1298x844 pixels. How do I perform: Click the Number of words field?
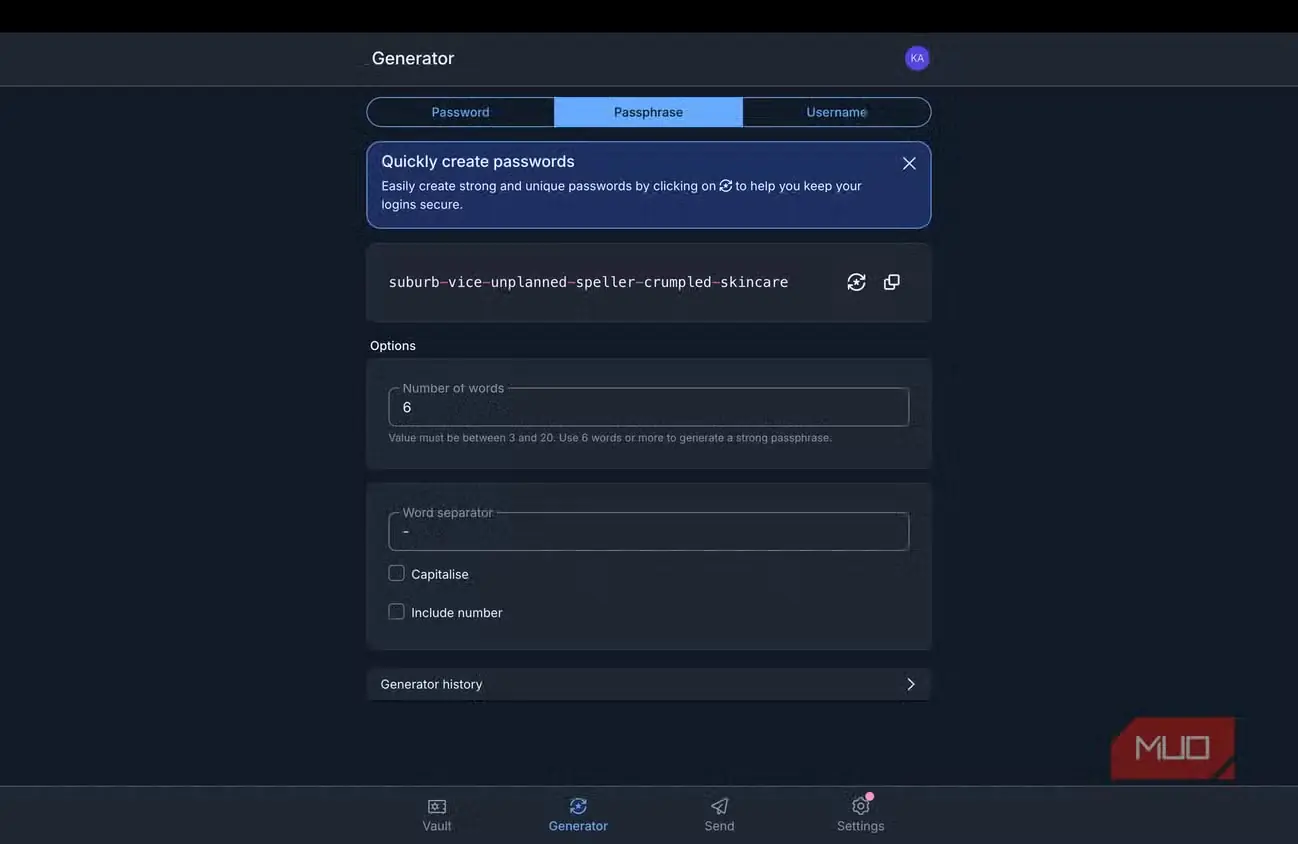pyautogui.click(x=649, y=407)
